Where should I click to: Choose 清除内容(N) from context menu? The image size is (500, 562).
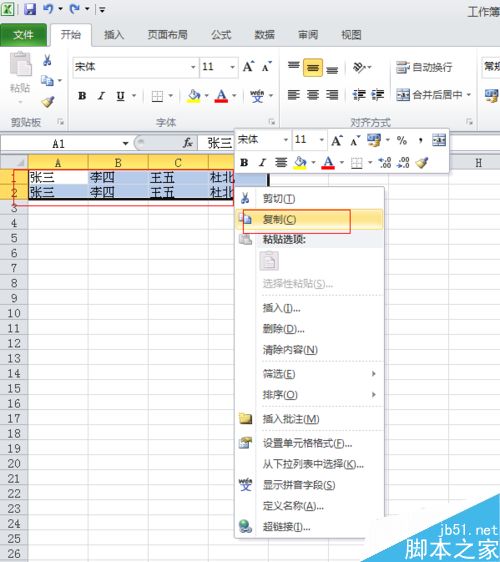click(310, 349)
